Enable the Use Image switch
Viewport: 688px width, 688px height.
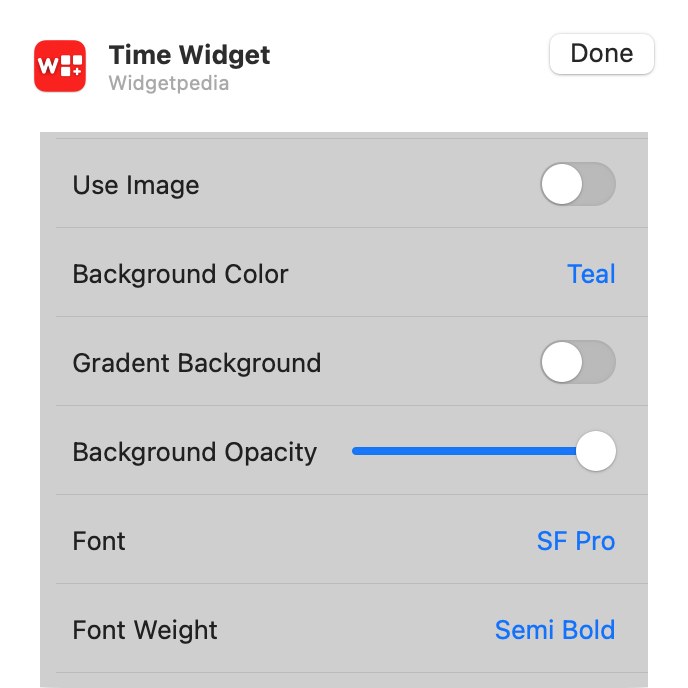(578, 184)
